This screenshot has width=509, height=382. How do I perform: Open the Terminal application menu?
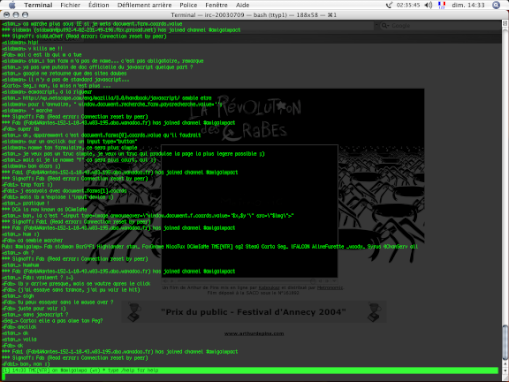coord(38,5)
